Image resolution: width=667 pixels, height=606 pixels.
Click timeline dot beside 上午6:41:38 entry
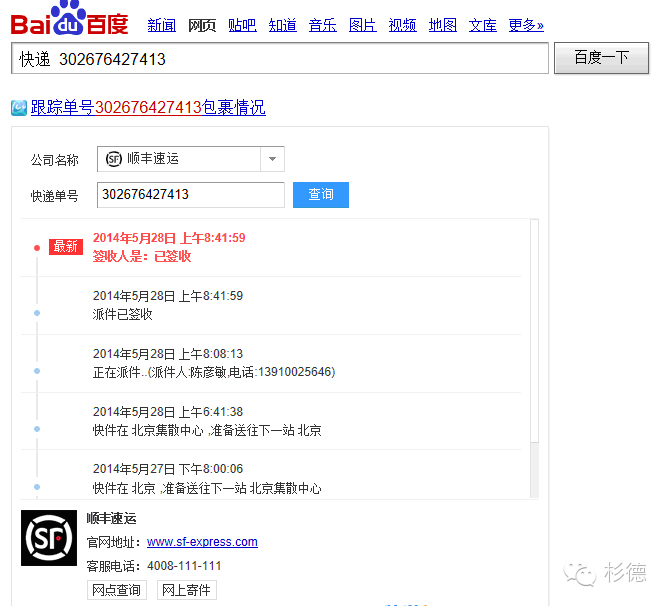click(x=37, y=429)
